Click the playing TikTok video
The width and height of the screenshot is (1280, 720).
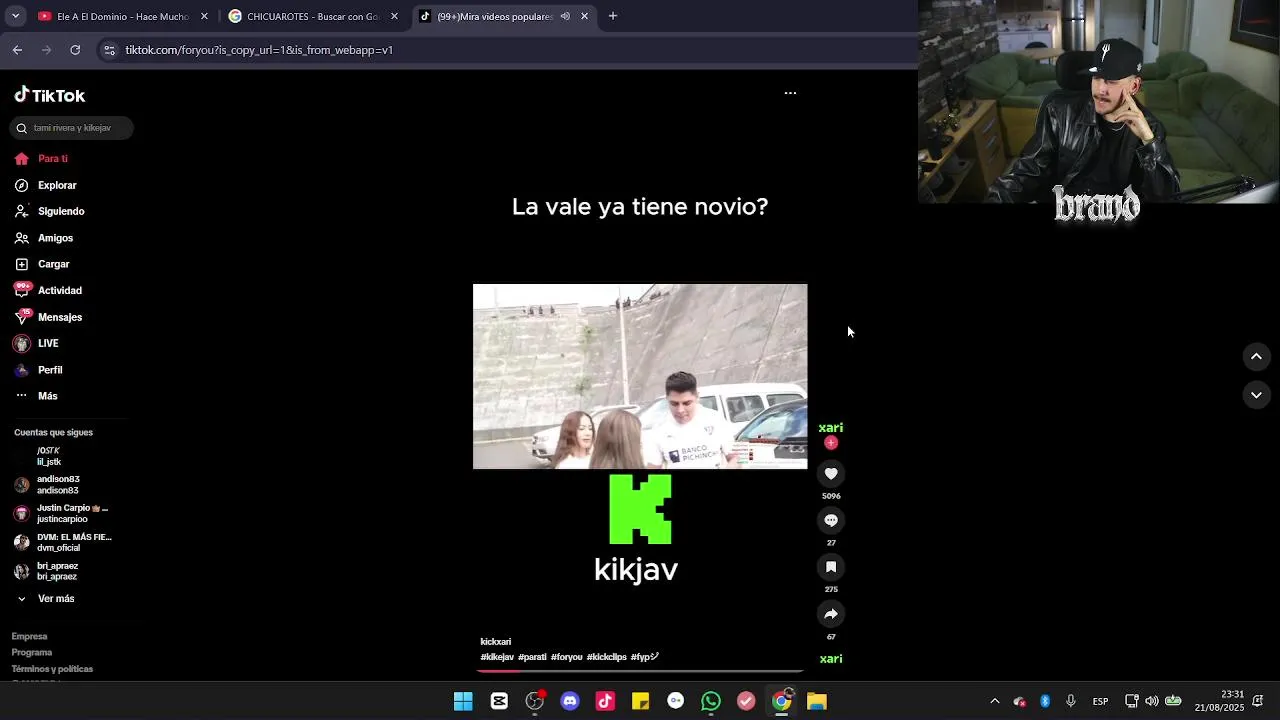640,376
